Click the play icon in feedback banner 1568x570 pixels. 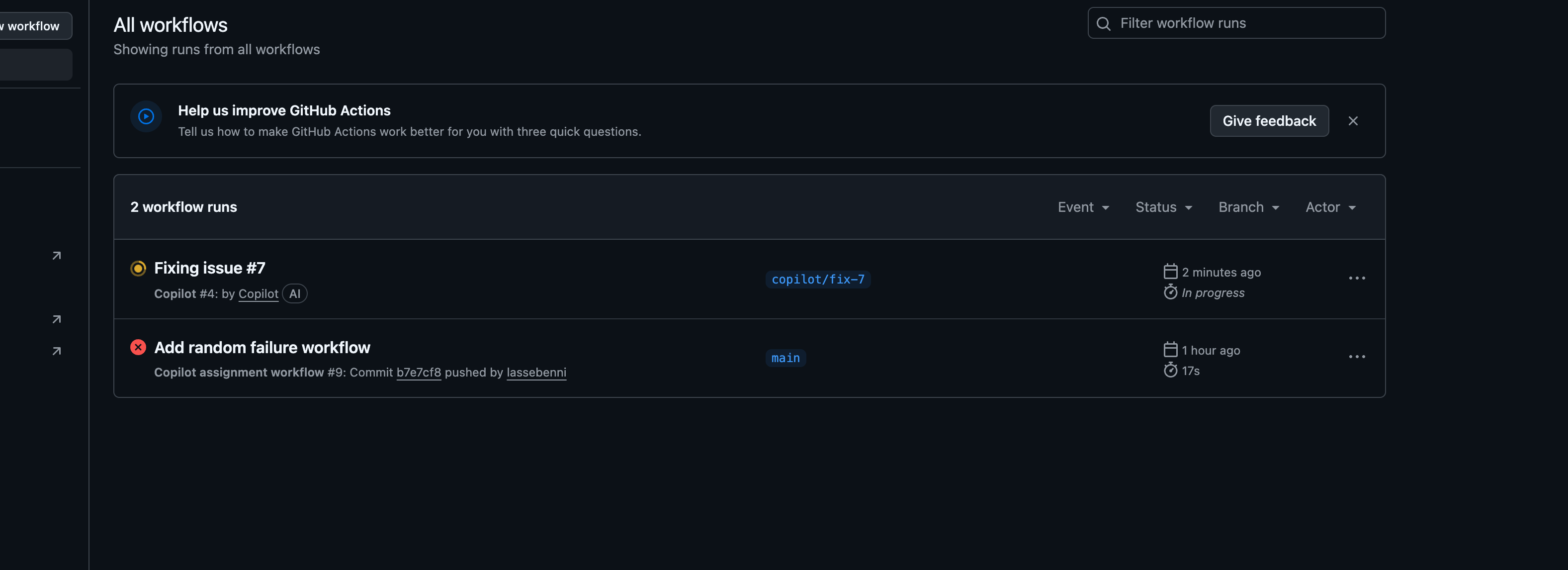click(x=146, y=116)
